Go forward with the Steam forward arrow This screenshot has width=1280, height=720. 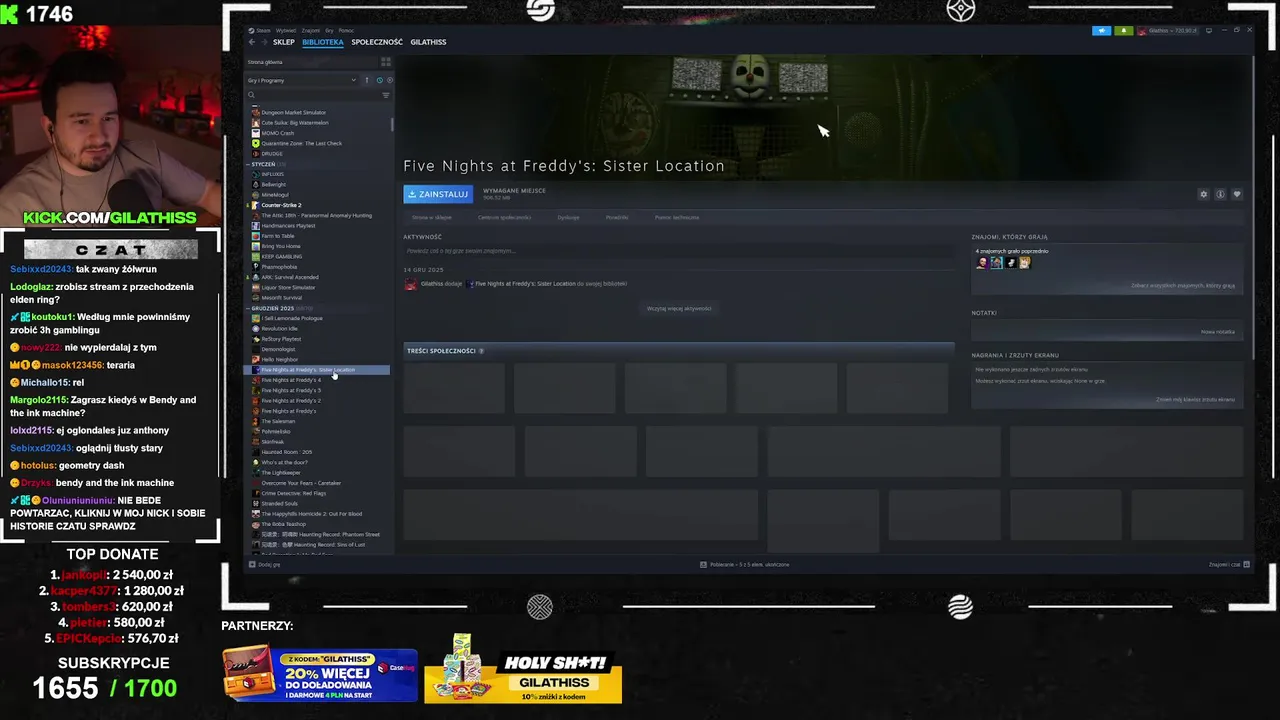263,42
